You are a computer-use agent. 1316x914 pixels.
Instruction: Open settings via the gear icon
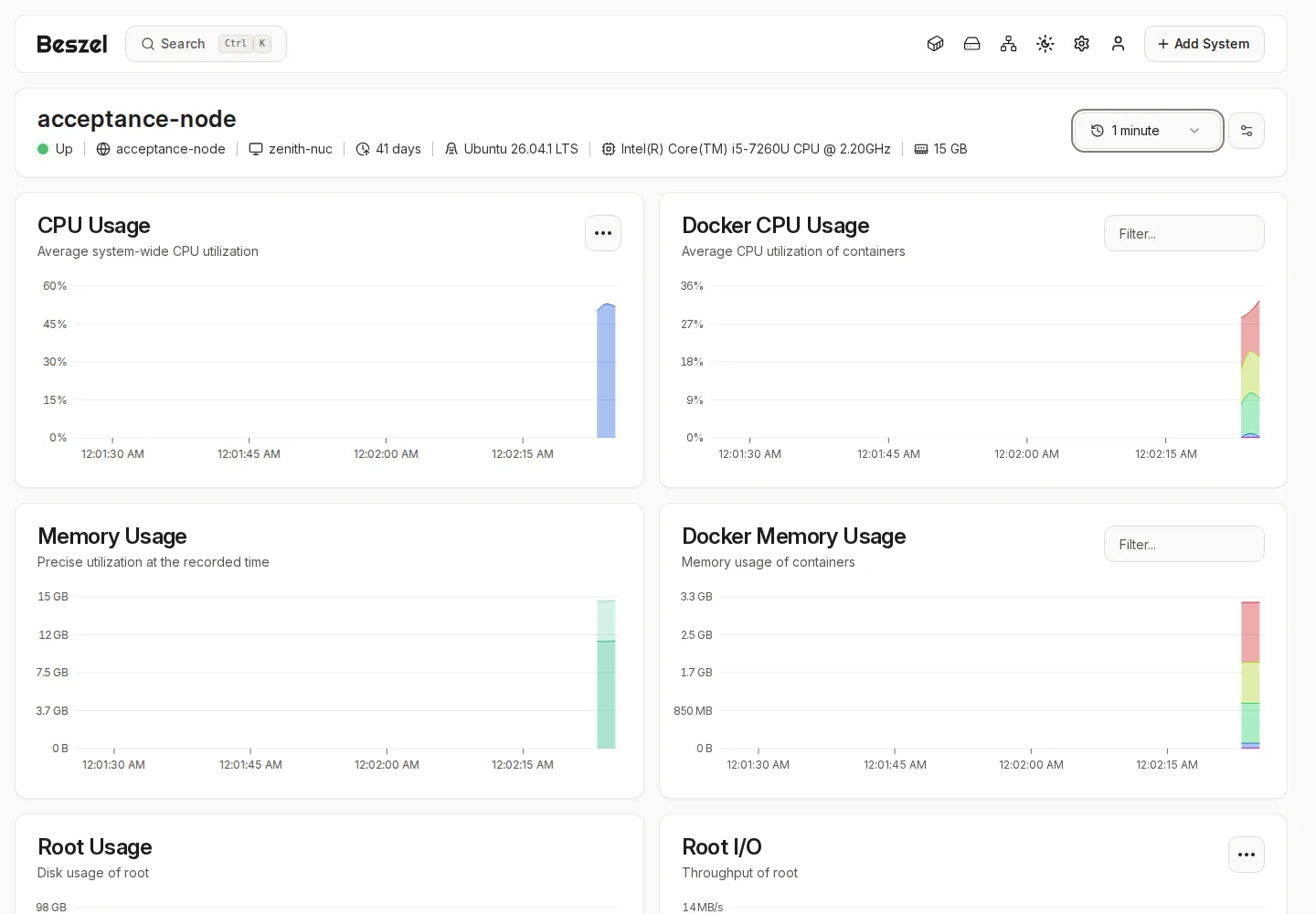click(1081, 44)
